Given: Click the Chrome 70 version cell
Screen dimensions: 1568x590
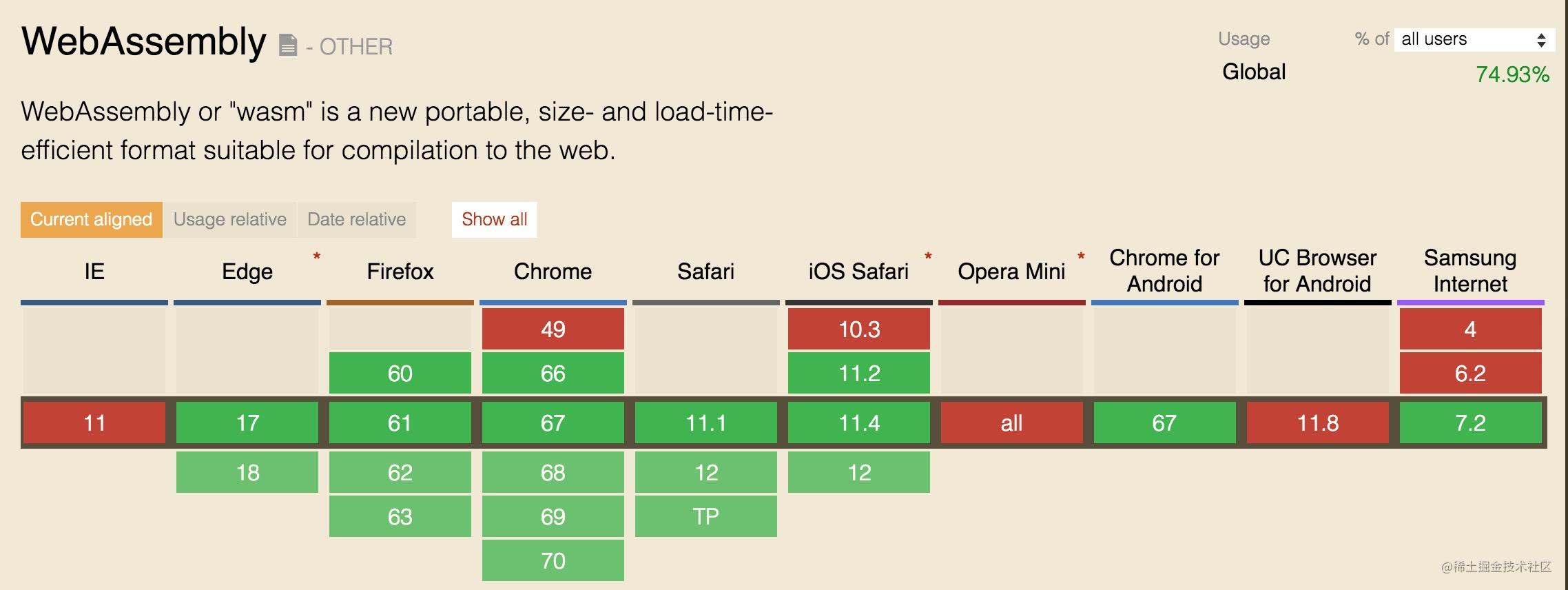Looking at the screenshot, I should point(553,560).
